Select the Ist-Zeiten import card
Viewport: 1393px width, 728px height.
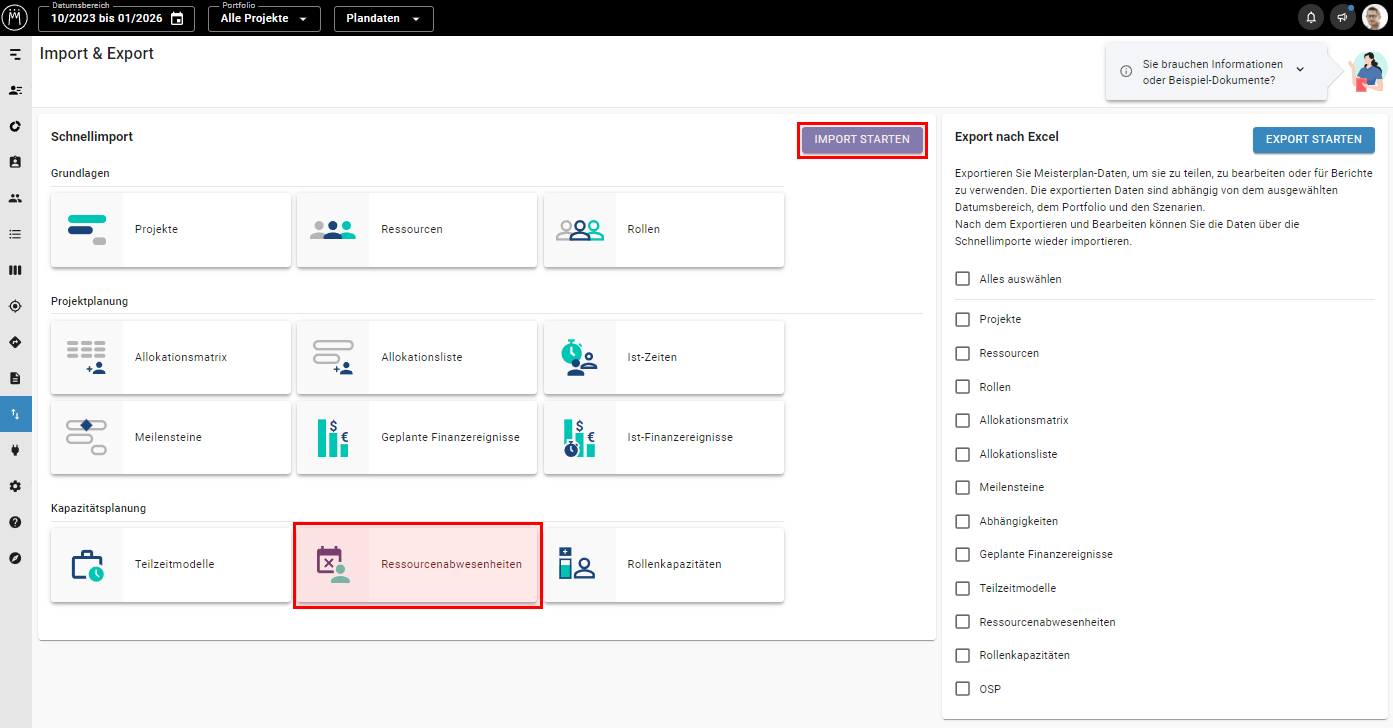[x=664, y=358]
